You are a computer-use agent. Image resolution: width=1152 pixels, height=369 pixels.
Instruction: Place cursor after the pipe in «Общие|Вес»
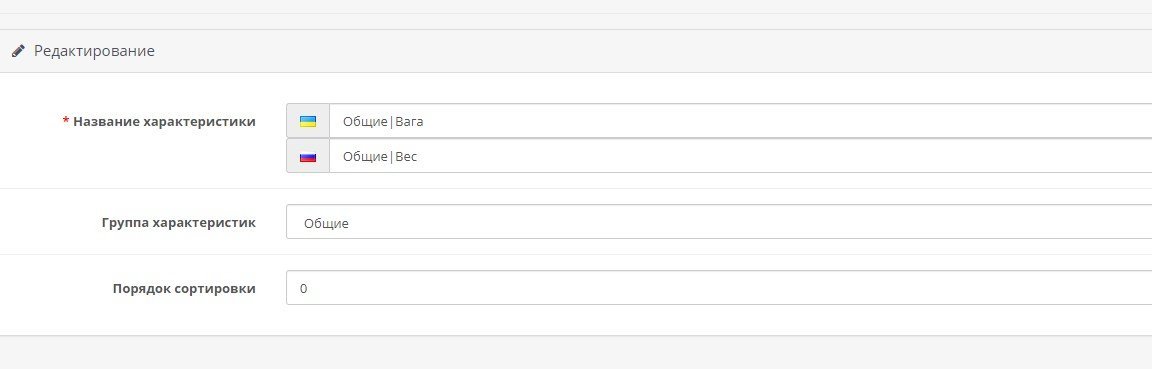coord(395,157)
